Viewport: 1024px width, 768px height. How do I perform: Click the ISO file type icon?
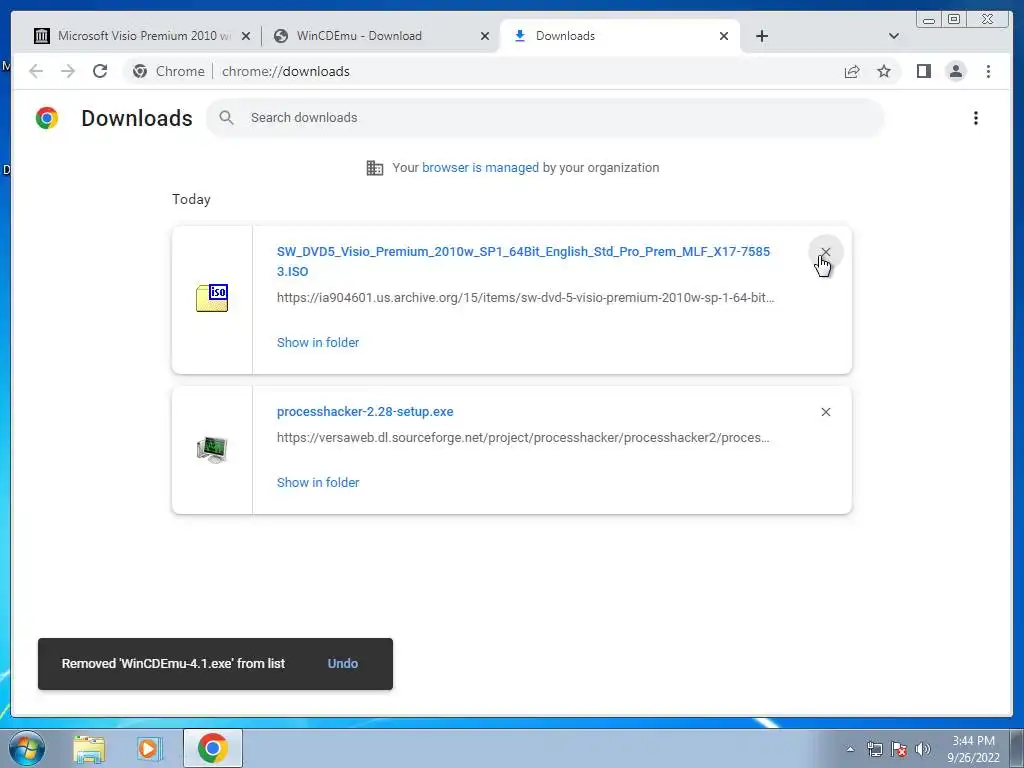[212, 298]
